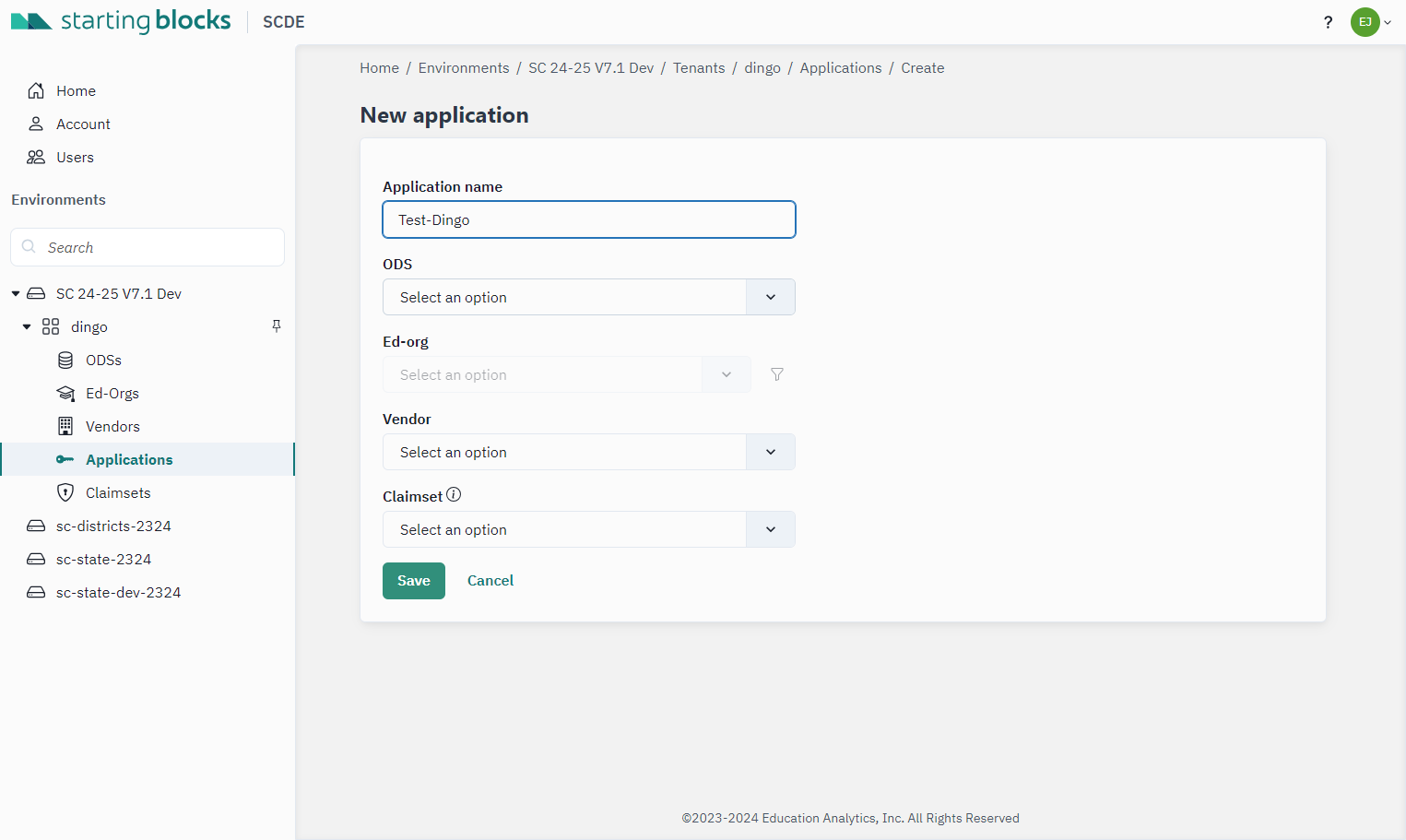This screenshot has height=840, width=1406.
Task: Click the Ed-org filter funnel icon
Action: pyautogui.click(x=777, y=374)
